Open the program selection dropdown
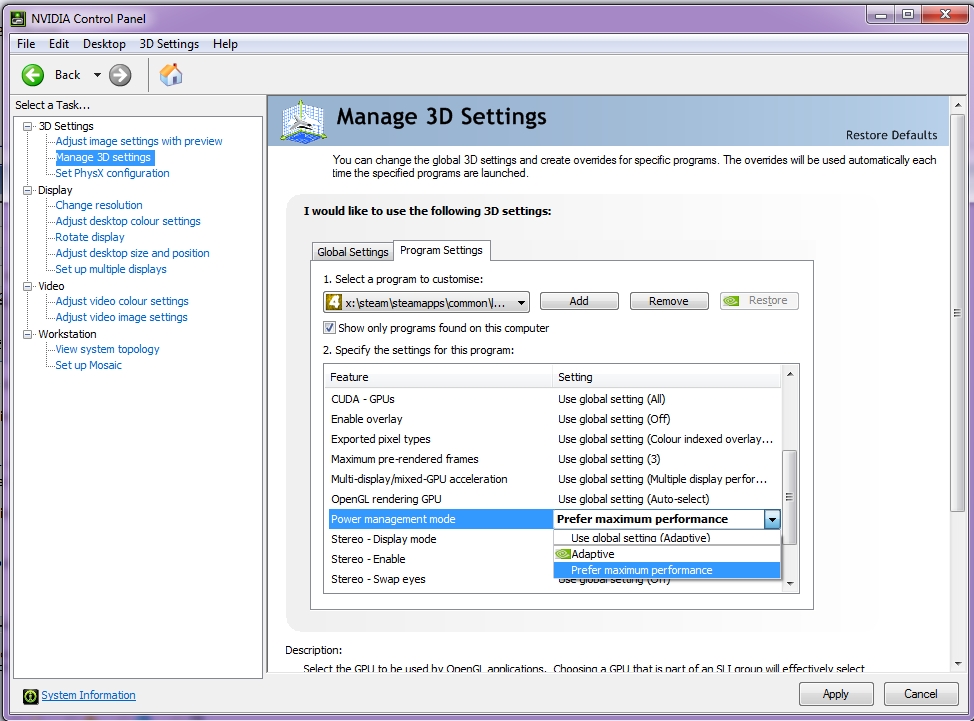Screen dimensions: 974x721 pos(426,302)
